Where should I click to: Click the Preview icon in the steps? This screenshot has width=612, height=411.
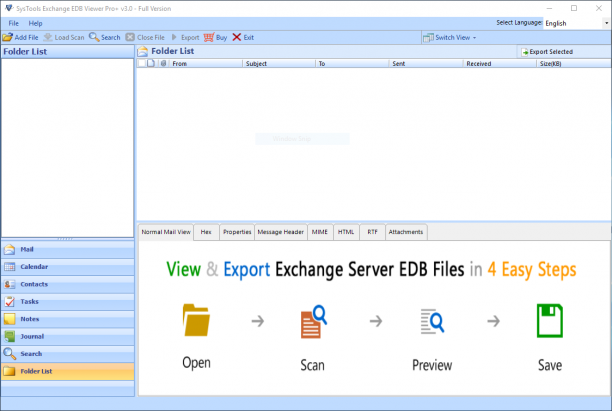(432, 322)
